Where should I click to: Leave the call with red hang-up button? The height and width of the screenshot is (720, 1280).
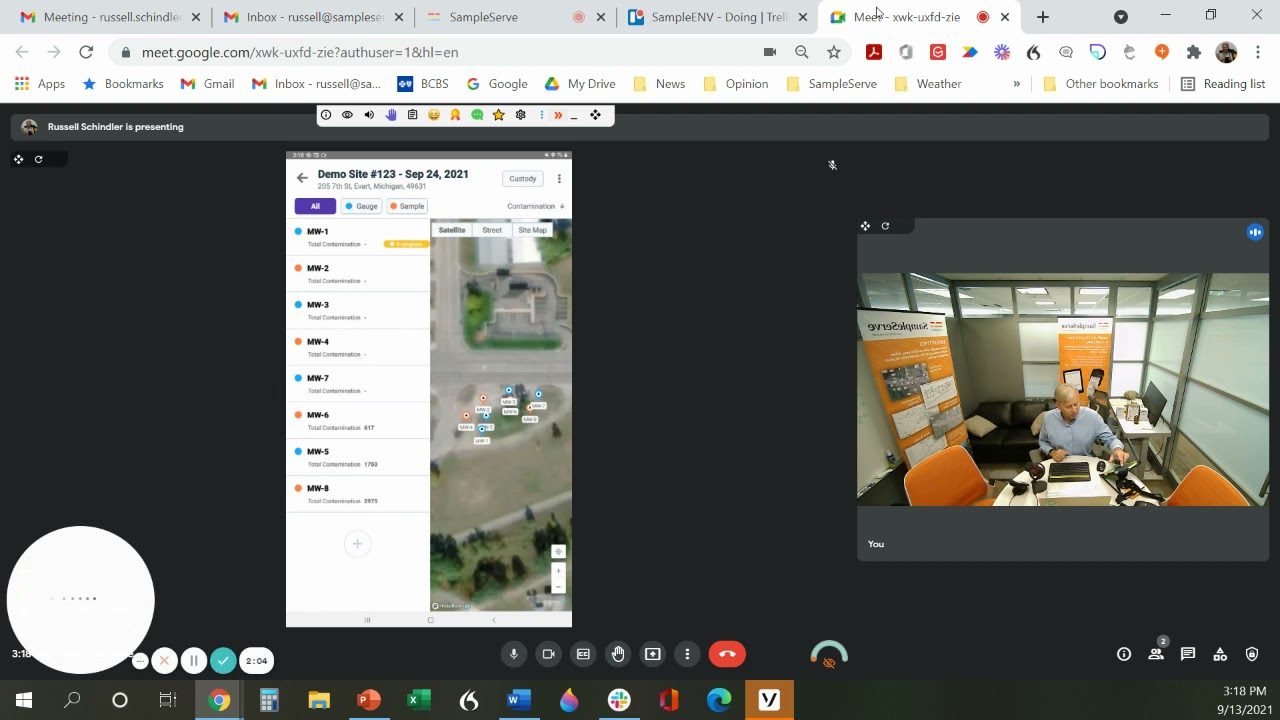coord(727,654)
